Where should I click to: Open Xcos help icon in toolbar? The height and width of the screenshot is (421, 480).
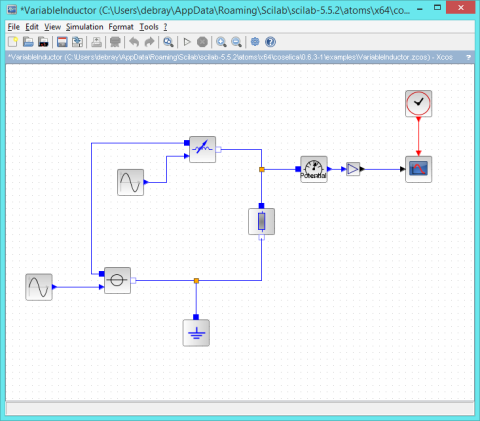pyautogui.click(x=270, y=42)
